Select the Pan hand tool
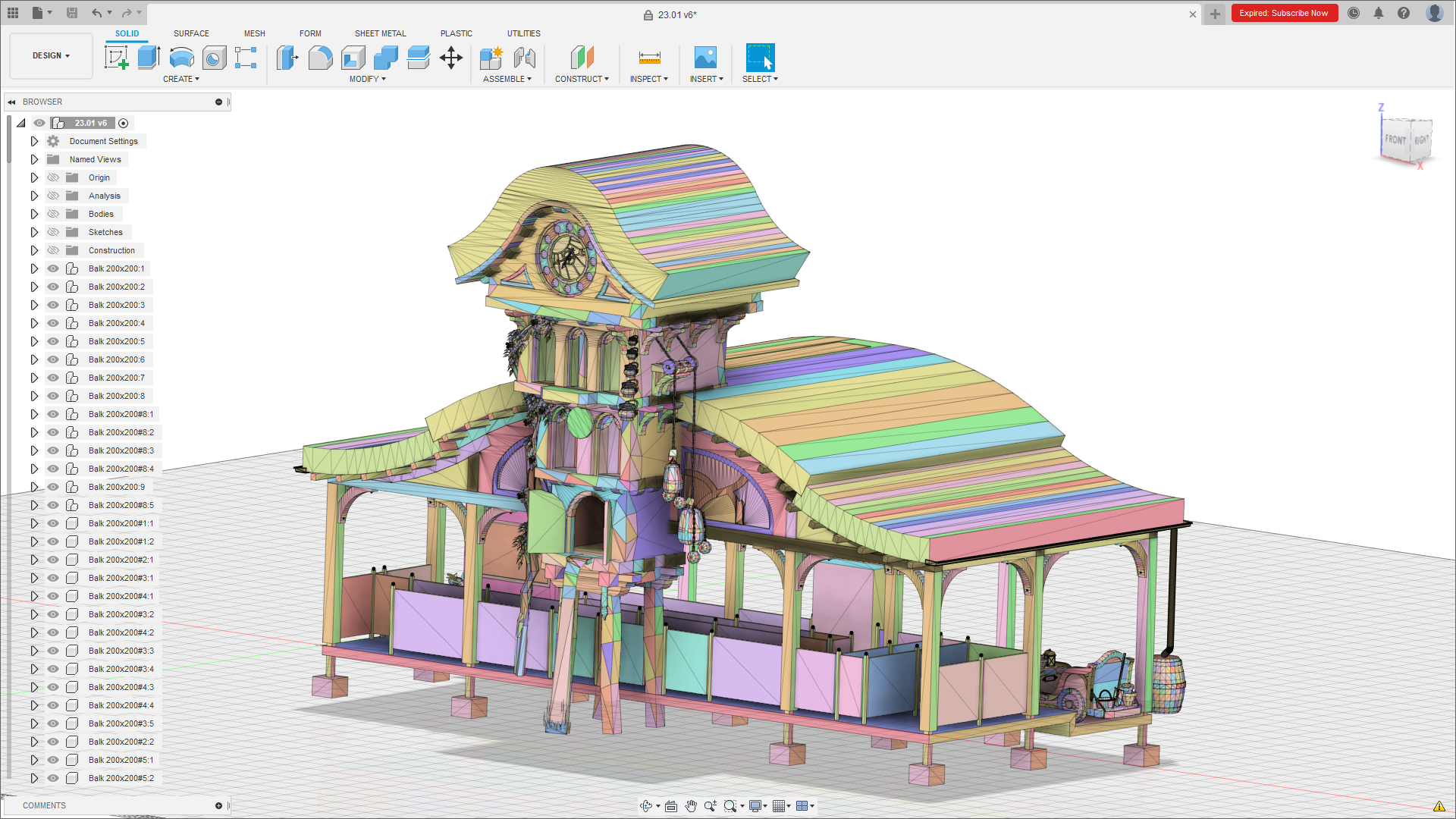The image size is (1456, 819). click(x=690, y=806)
